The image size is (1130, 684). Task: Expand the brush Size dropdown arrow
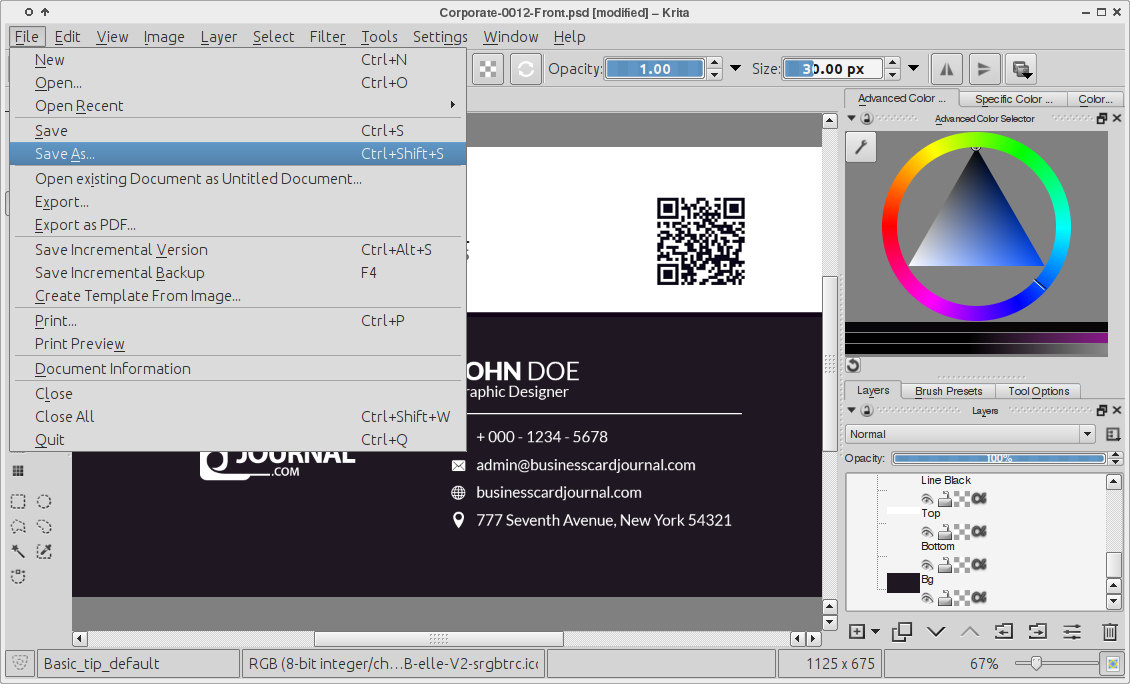[913, 69]
